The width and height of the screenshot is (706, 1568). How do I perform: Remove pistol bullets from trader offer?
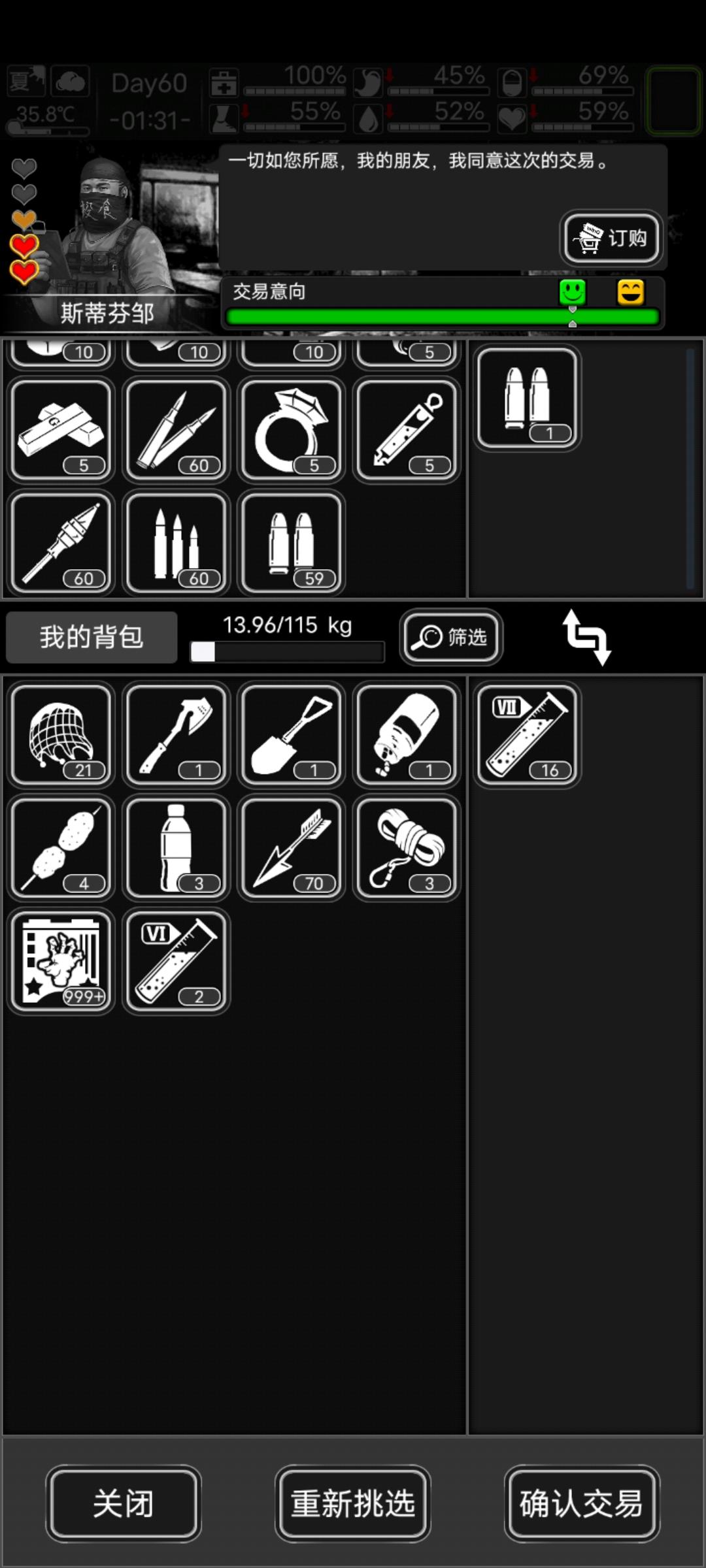tap(528, 398)
